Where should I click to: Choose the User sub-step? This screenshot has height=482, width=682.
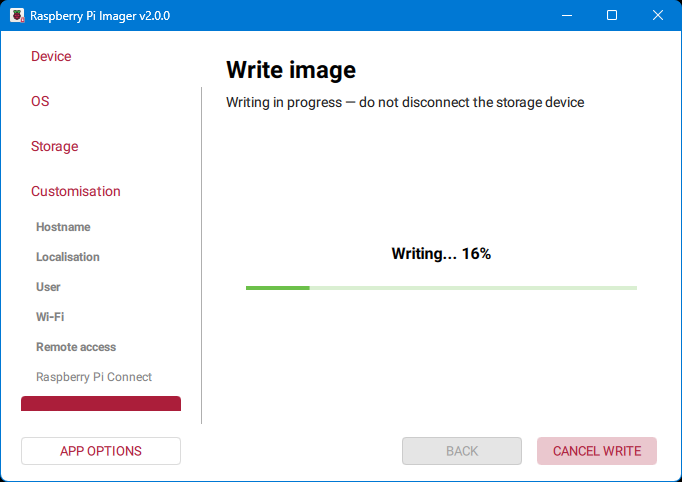click(x=48, y=287)
